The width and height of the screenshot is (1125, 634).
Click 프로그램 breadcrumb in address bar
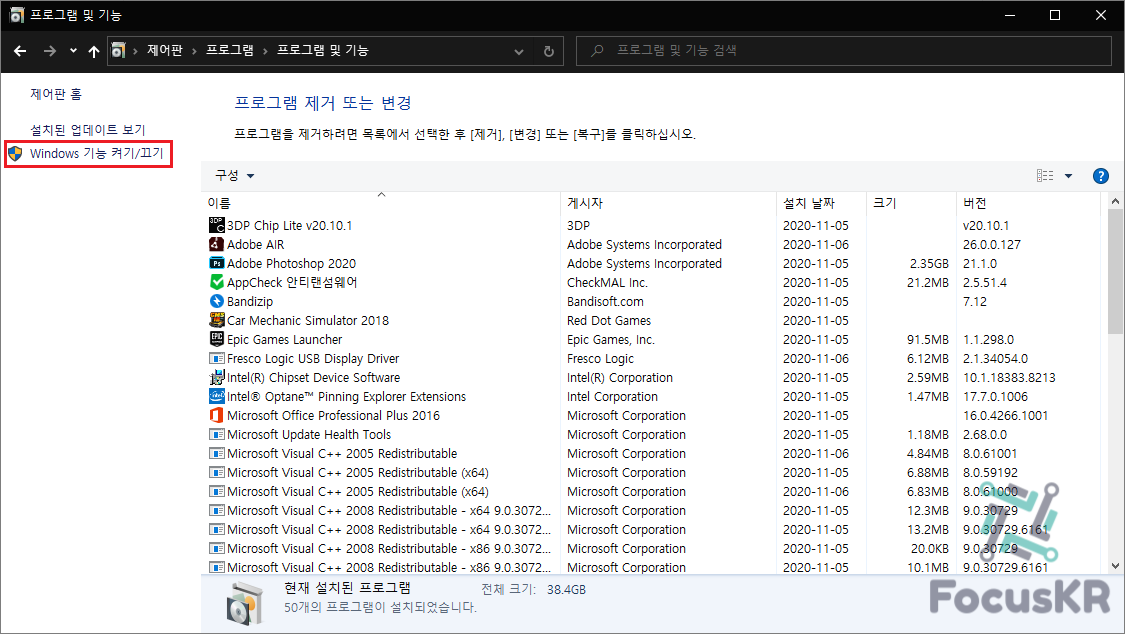(x=230, y=50)
